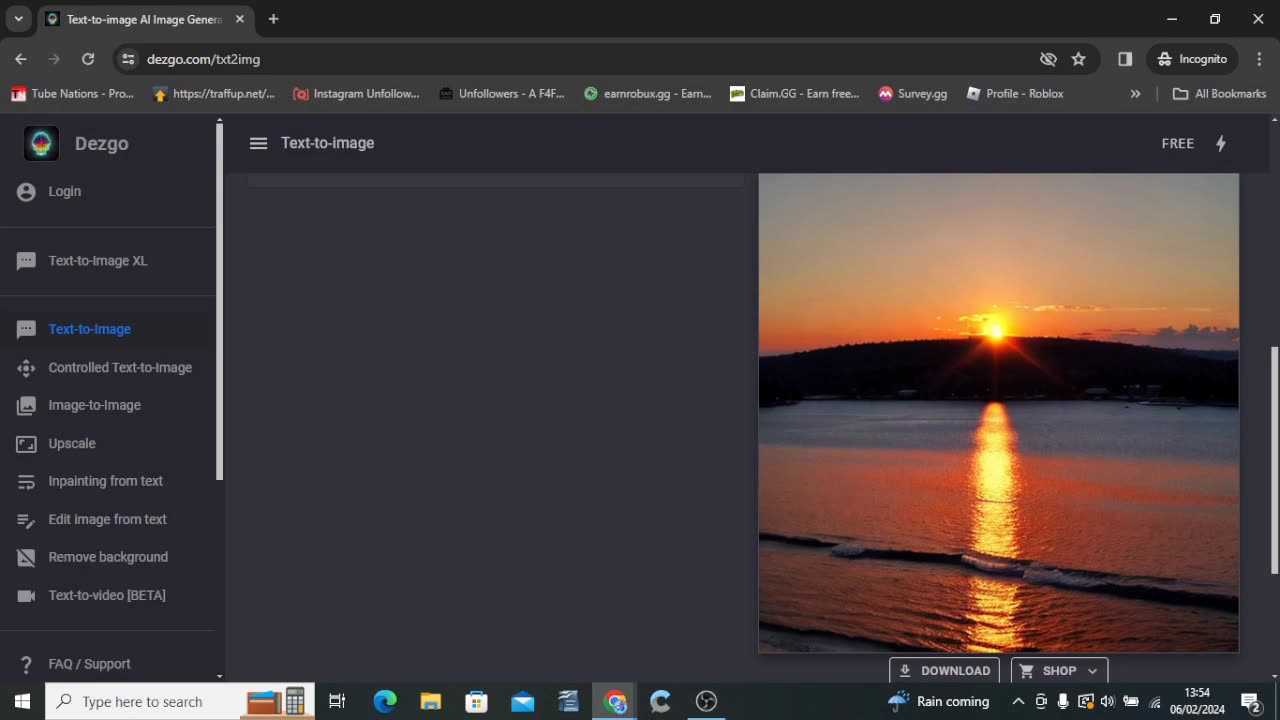Viewport: 1280px width, 720px height.
Task: Launch Microsoft Edge from taskbar
Action: point(385,701)
